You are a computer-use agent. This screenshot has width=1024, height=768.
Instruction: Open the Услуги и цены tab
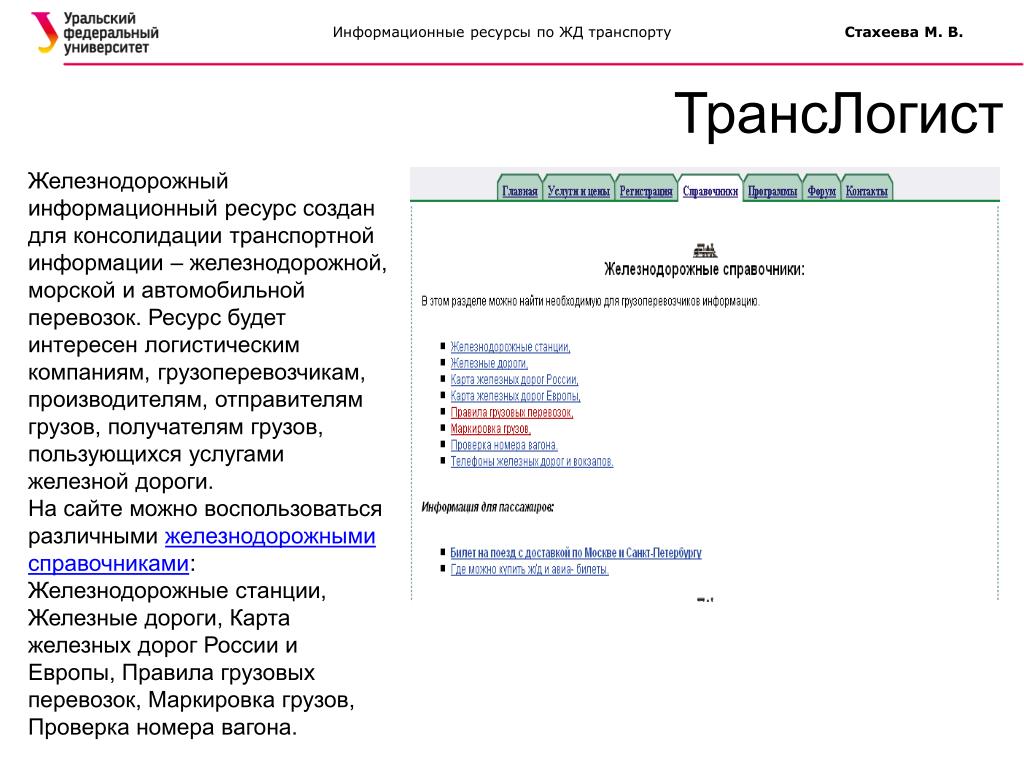[x=579, y=190]
